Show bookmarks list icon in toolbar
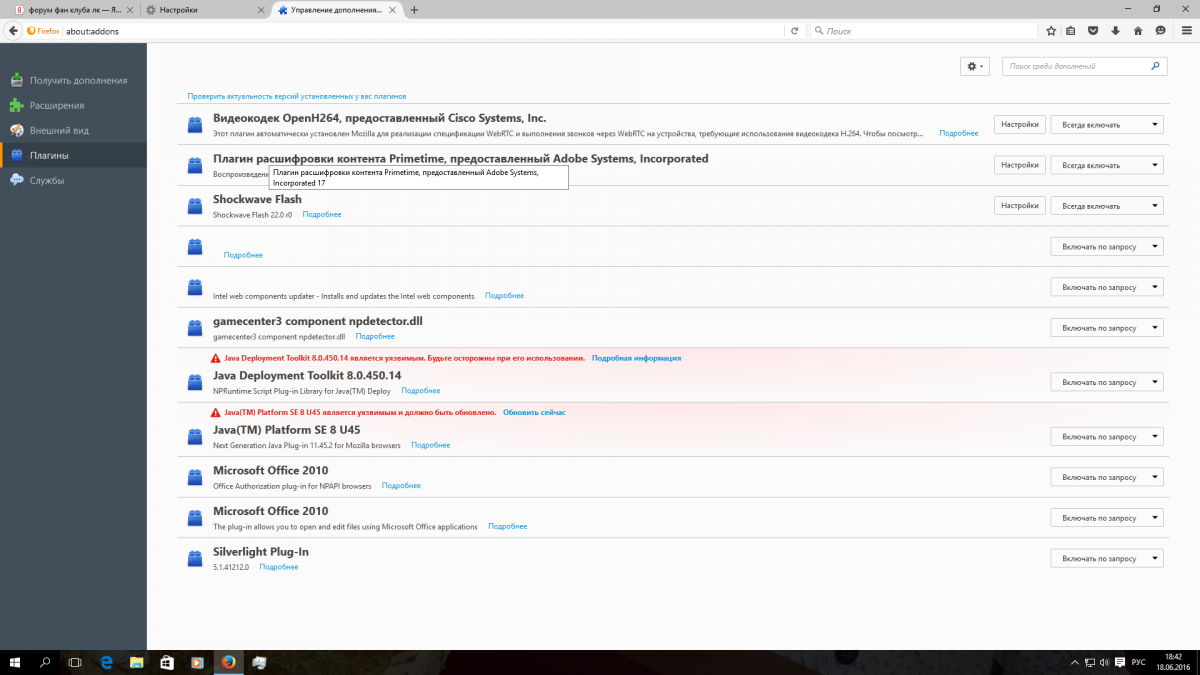Screen dimensions: 1200x675 coord(1071,31)
